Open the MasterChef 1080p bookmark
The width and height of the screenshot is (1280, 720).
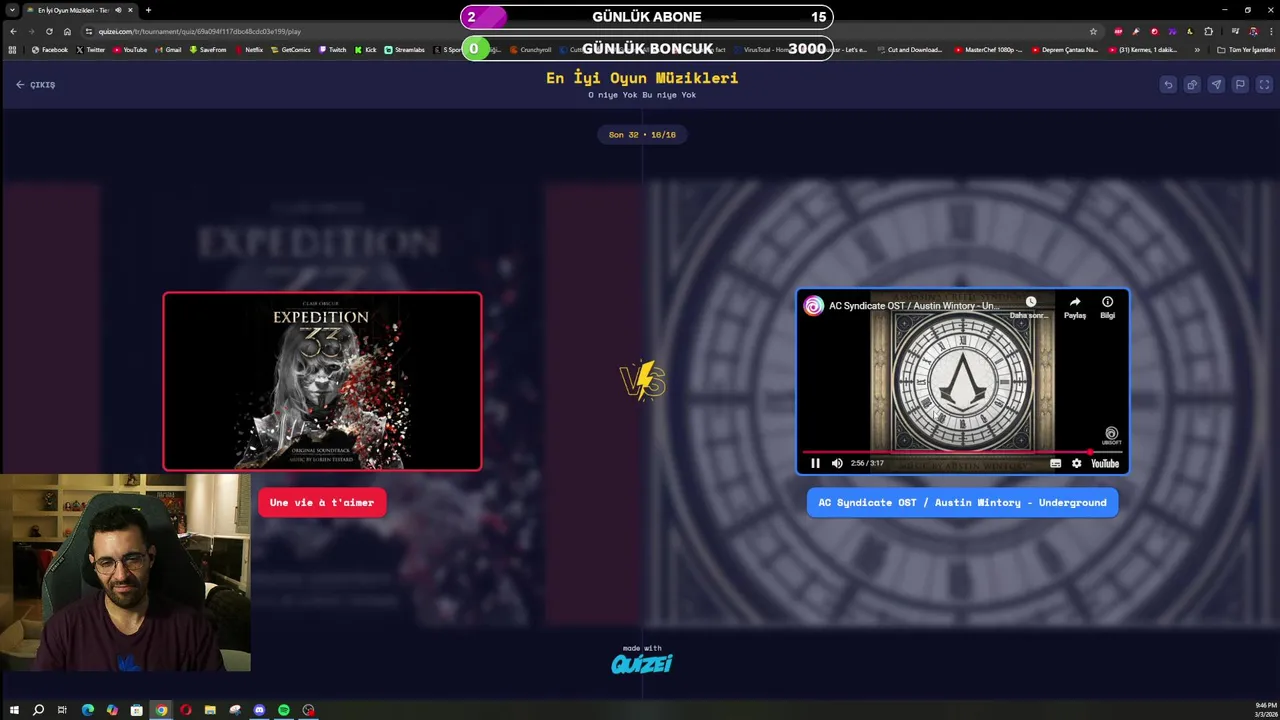989,49
